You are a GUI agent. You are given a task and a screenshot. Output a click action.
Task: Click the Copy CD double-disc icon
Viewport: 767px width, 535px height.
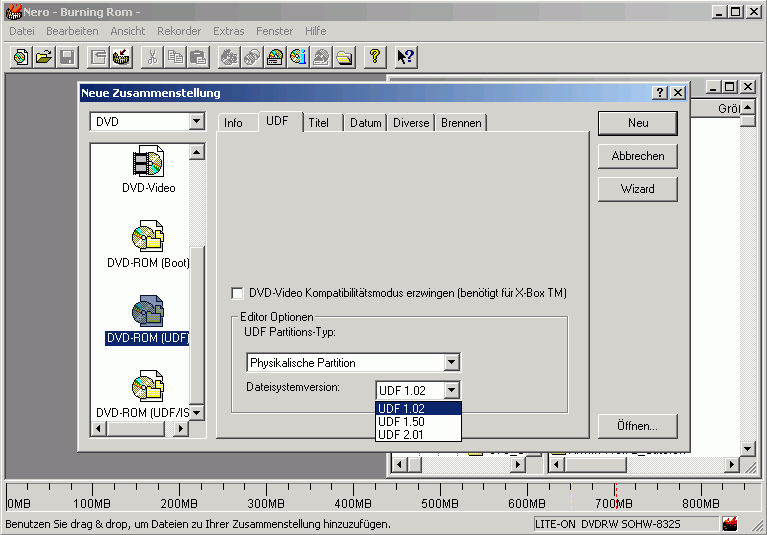coord(252,57)
